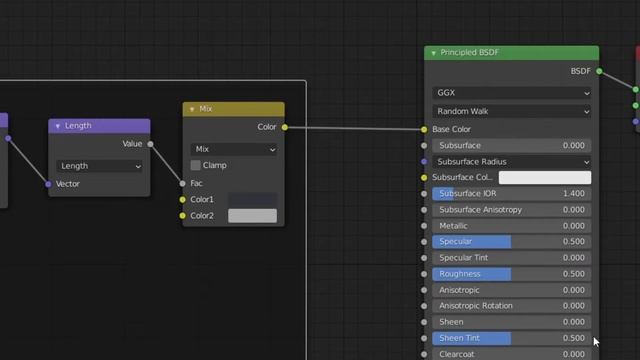The width and height of the screenshot is (640, 360).
Task: Open the Random Walk subsurface method dropdown
Action: point(511,111)
